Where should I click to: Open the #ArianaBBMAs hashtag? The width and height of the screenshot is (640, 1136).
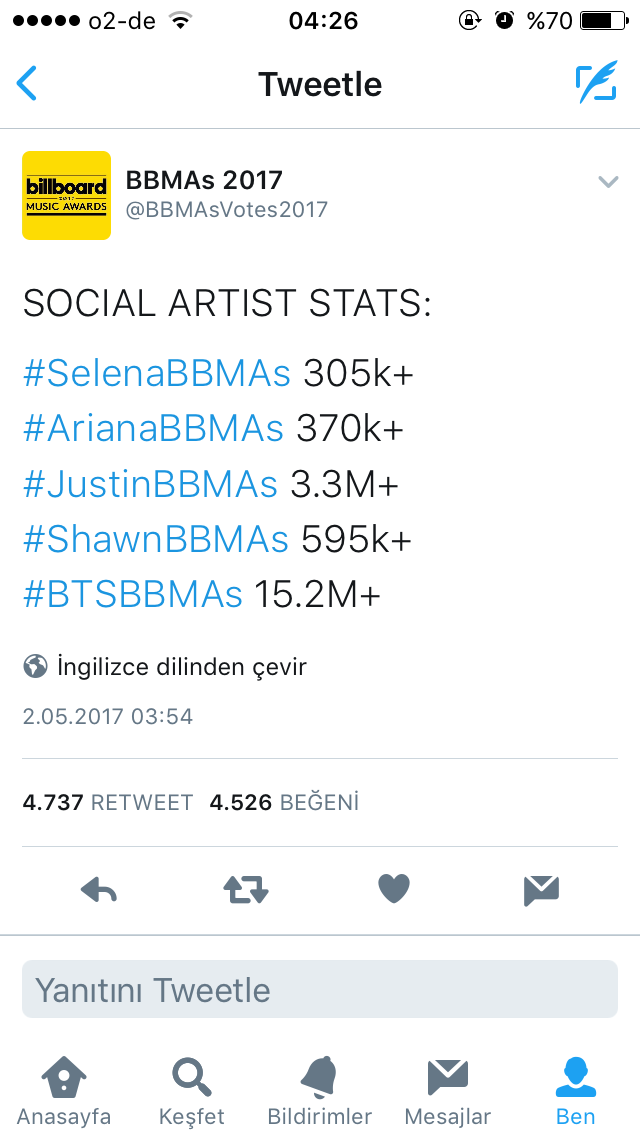[x=153, y=429]
